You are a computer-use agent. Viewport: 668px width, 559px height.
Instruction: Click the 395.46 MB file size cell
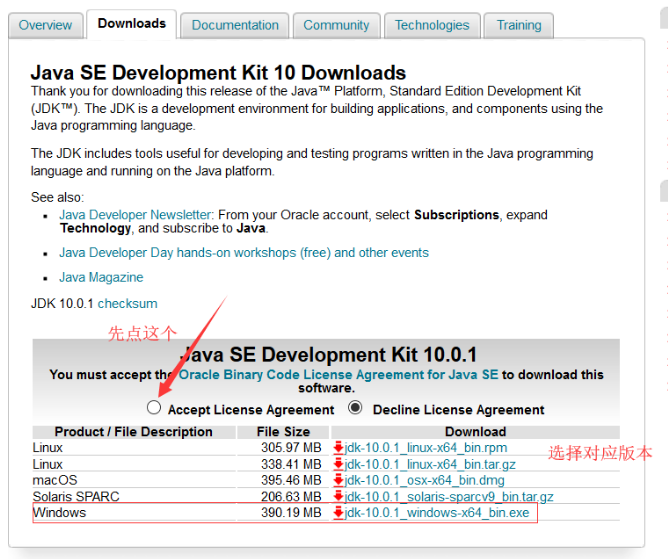click(x=291, y=480)
